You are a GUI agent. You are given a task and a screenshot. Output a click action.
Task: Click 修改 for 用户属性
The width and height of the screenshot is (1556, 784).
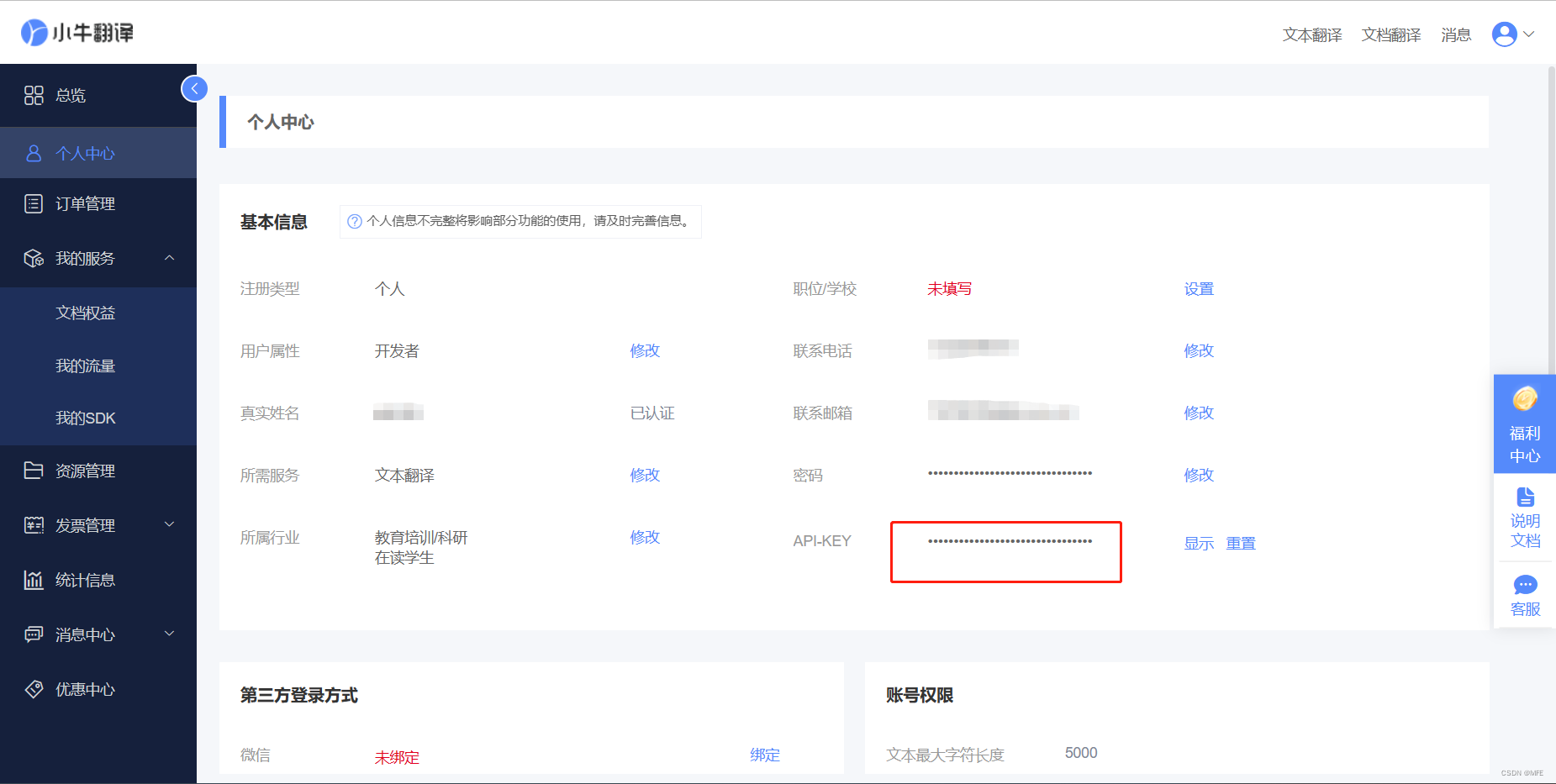point(645,350)
